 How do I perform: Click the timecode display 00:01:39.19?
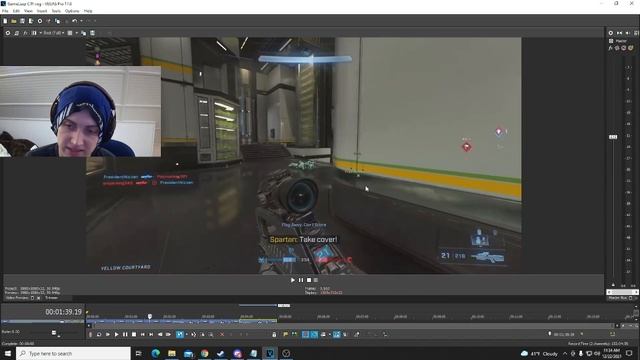coord(63,312)
